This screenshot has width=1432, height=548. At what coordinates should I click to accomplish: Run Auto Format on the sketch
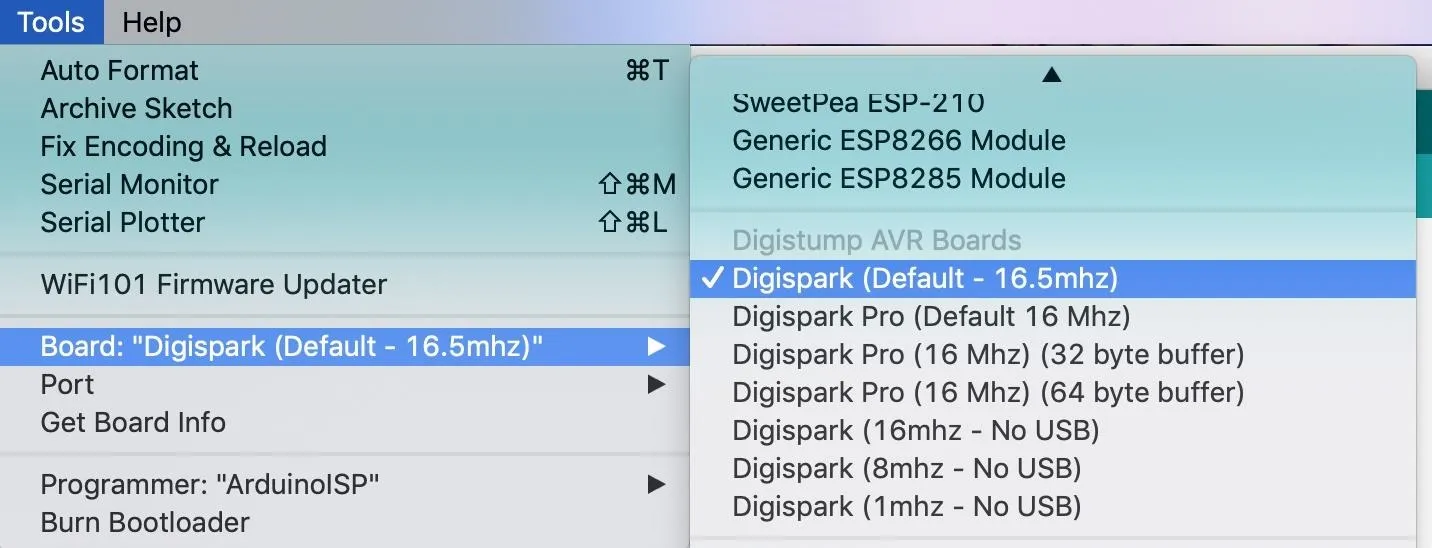[x=345, y=71]
